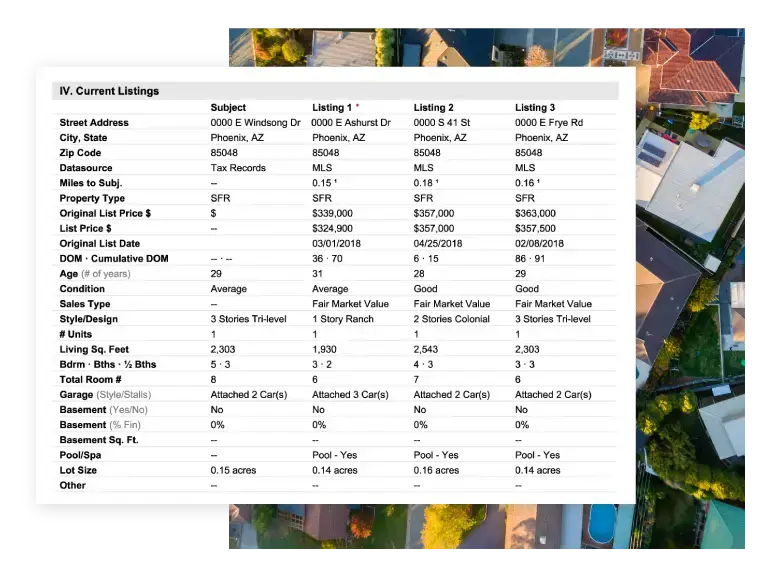Click the '0.15 acres' lot size

(x=233, y=470)
